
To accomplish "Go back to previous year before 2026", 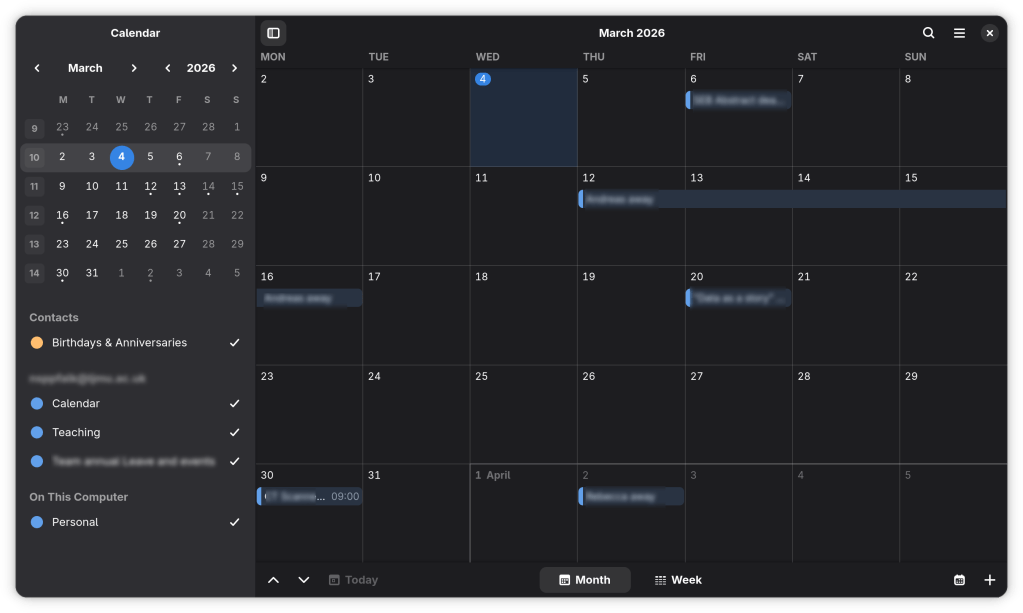I will 167,68.
